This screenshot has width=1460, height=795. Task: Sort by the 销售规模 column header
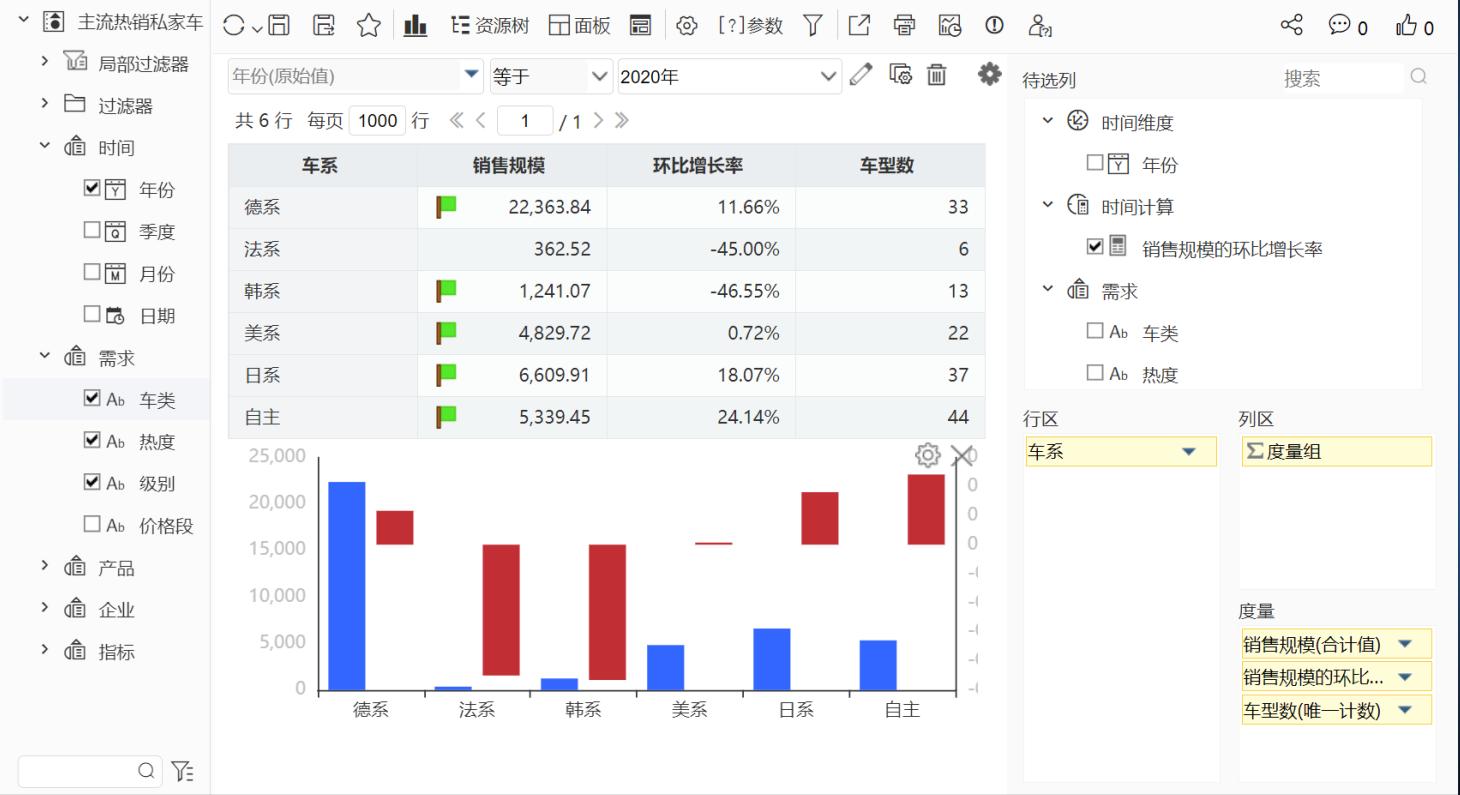pyautogui.click(x=511, y=165)
